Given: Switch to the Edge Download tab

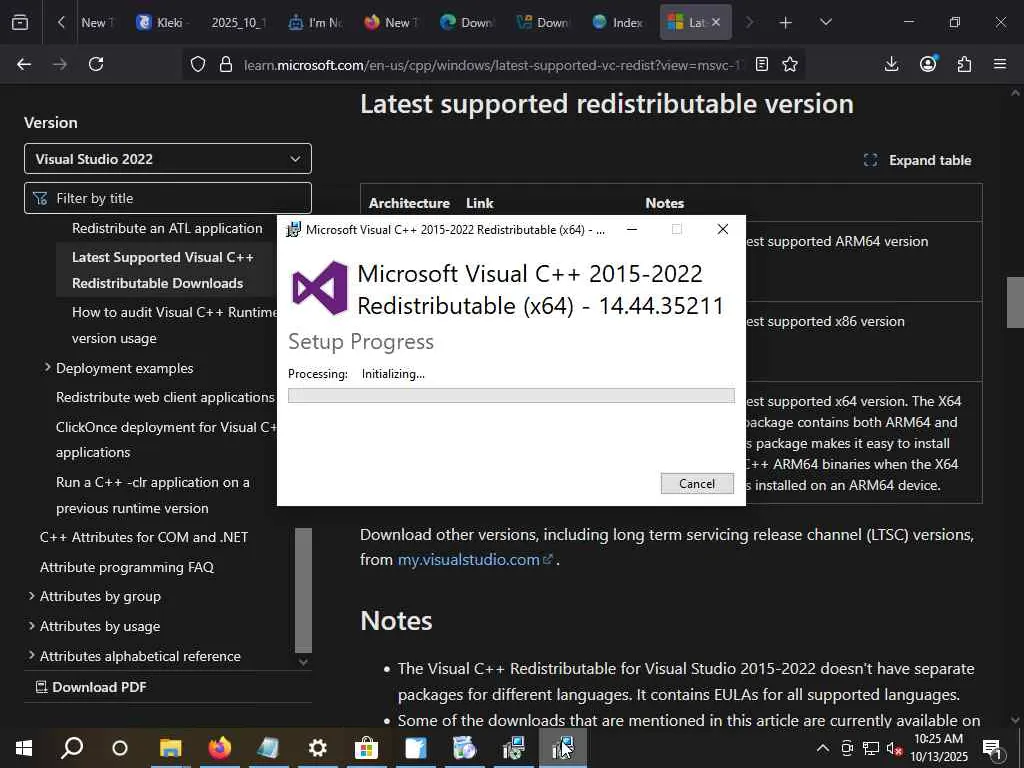Looking at the screenshot, I should tap(468, 22).
